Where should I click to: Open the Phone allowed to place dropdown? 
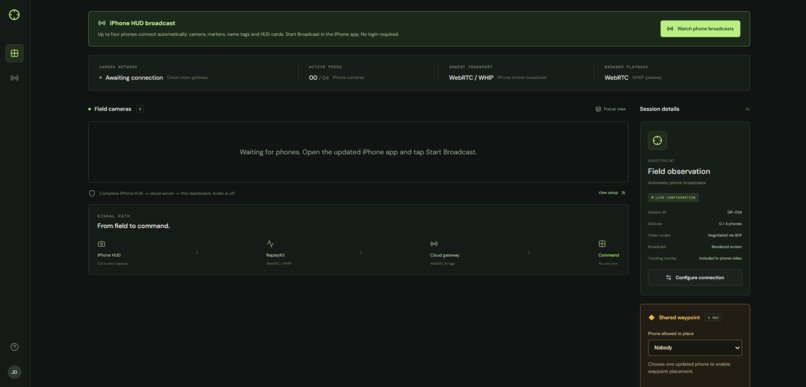tap(695, 347)
